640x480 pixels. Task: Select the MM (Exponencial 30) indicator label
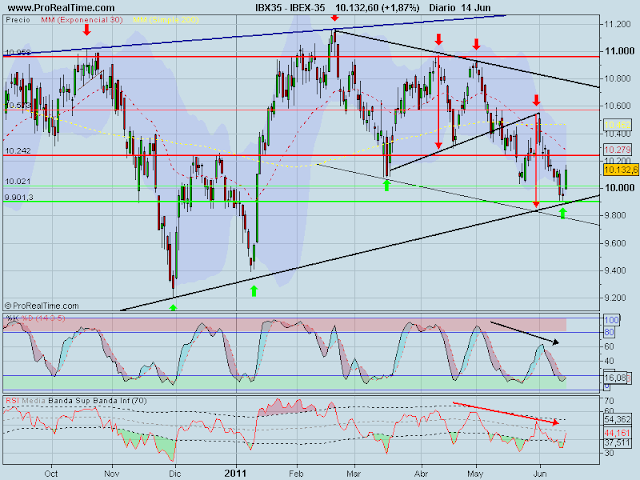pyautogui.click(x=82, y=20)
